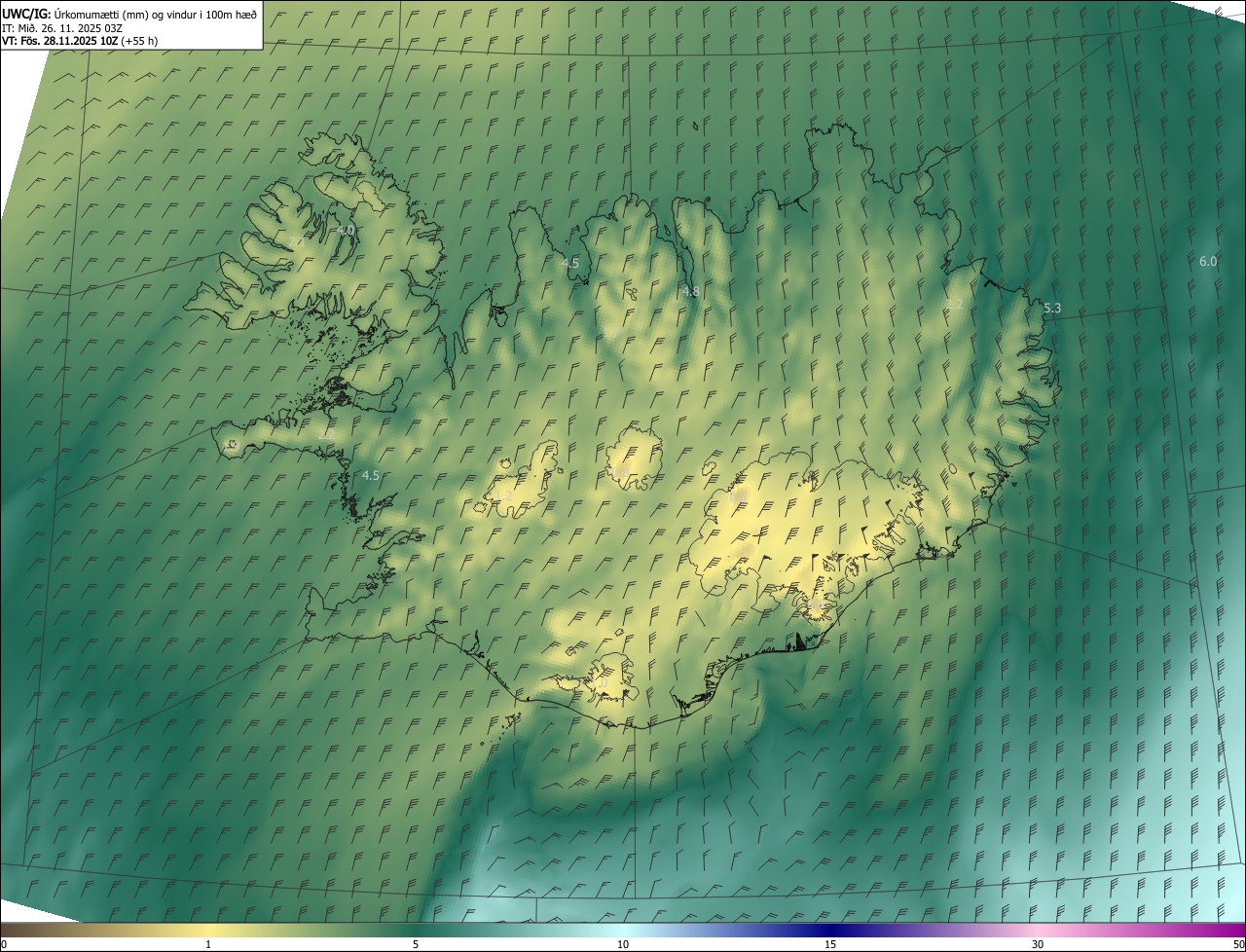Click the 5 tick on the color scale
This screenshot has height=952, width=1246.
(x=416, y=944)
